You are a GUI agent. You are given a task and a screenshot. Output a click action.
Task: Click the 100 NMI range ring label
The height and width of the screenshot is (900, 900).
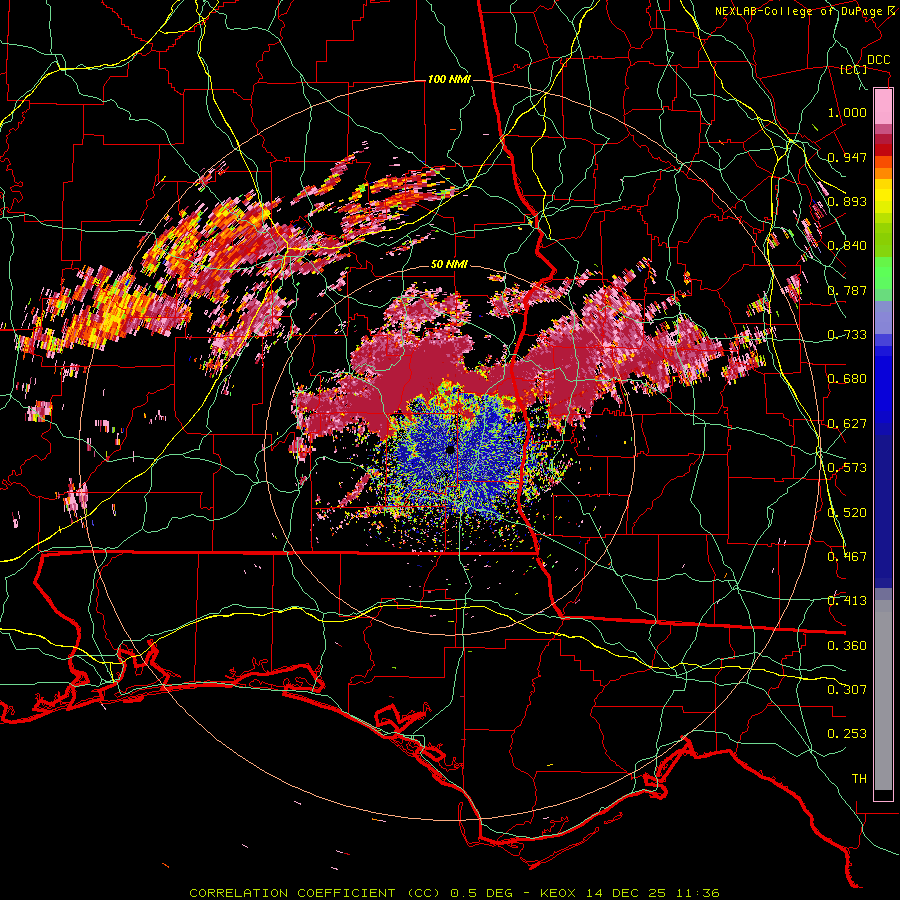[x=449, y=79]
